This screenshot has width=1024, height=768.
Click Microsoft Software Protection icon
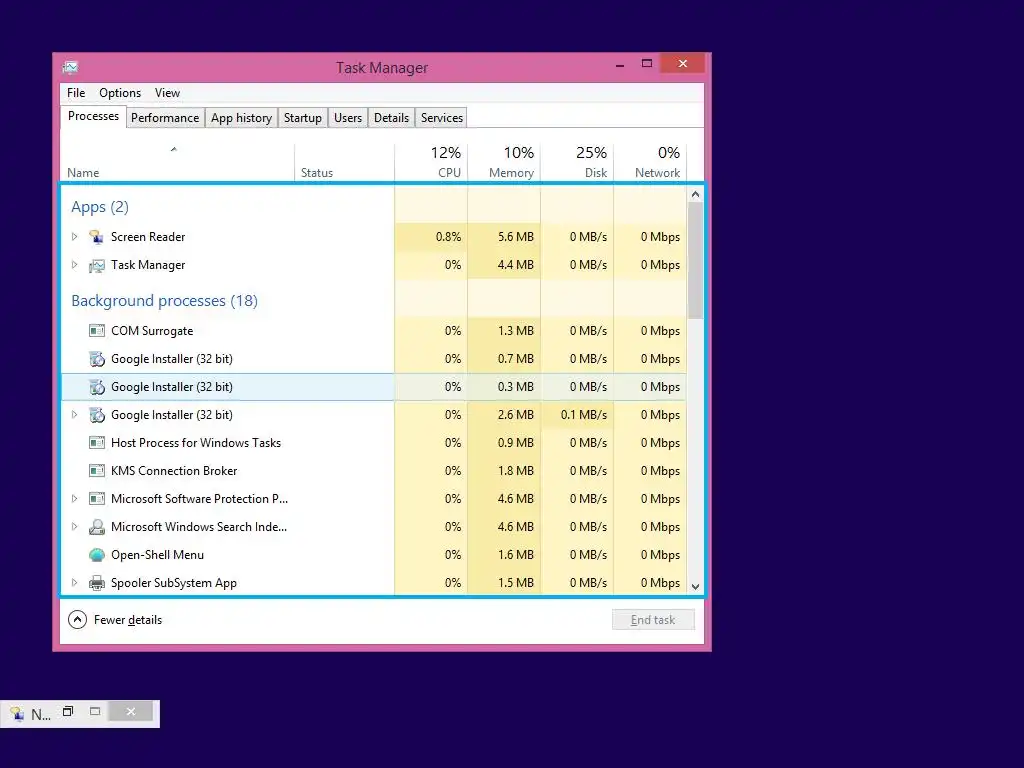click(x=97, y=499)
